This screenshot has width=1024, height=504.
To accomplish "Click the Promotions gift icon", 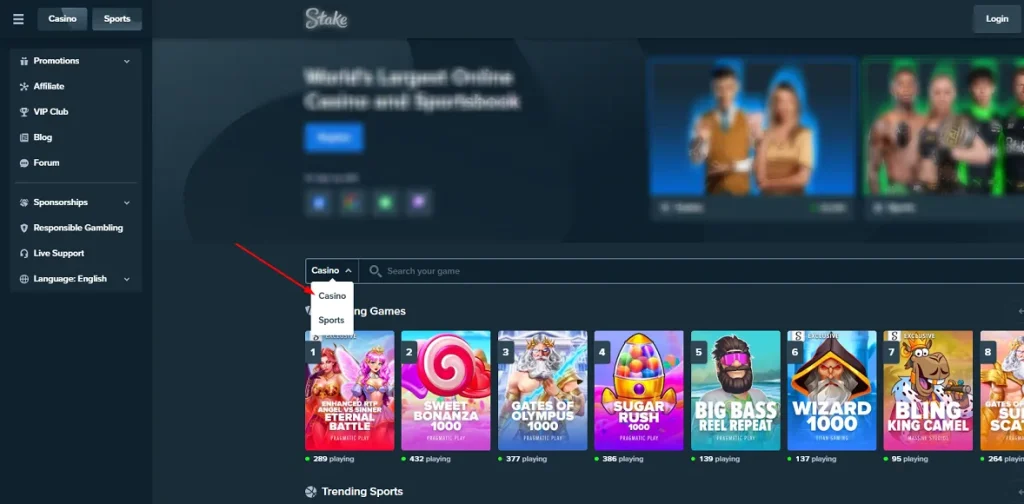I will (24, 61).
